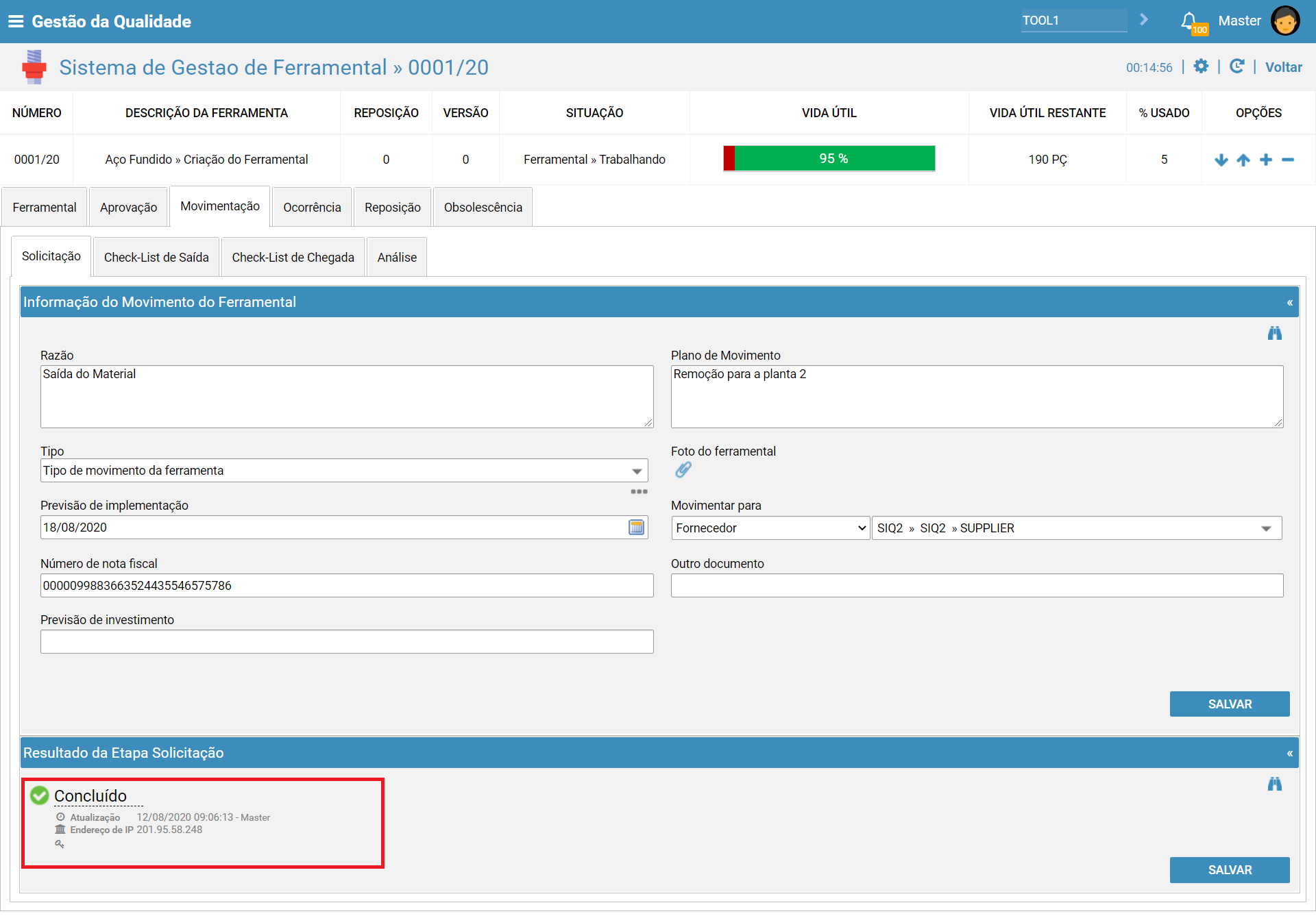This screenshot has height=916, width=1316.
Task: Open the Master user avatar
Action: pyautogui.click(x=1285, y=21)
